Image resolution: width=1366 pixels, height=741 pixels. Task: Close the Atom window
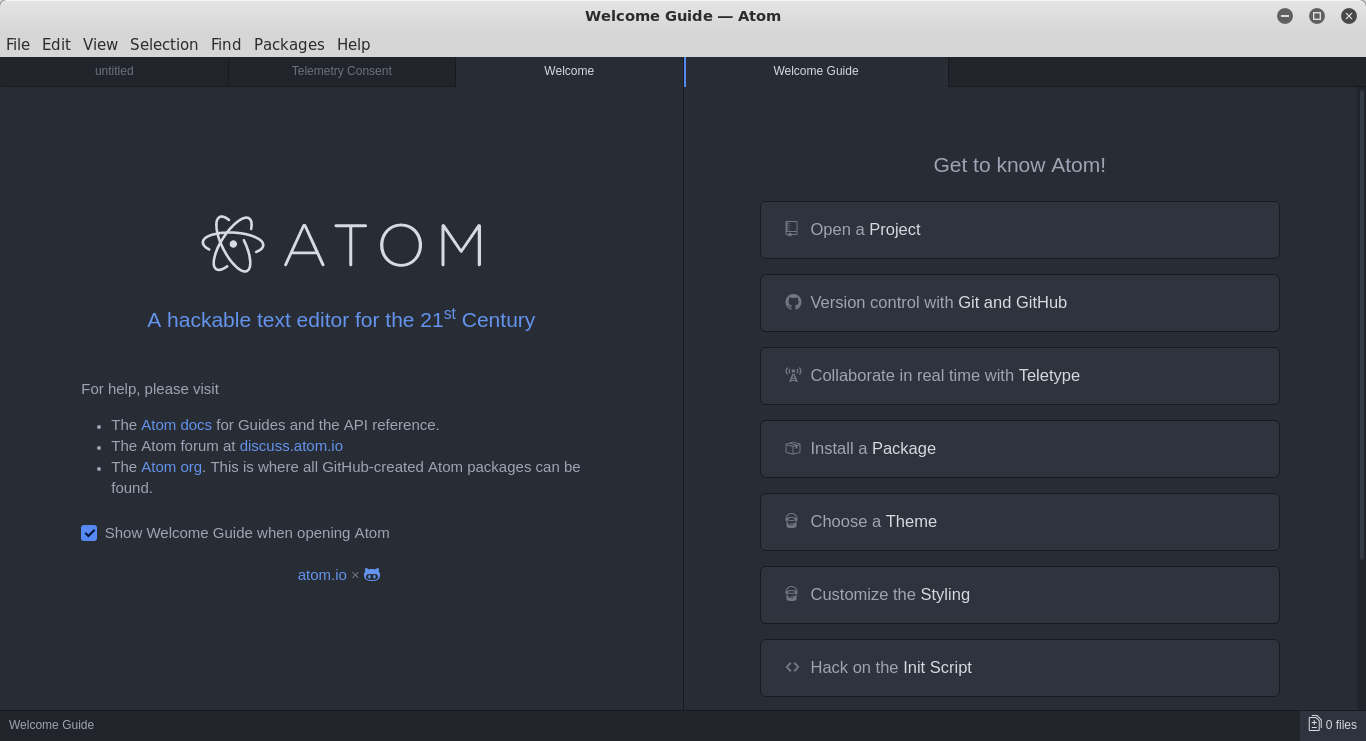(x=1348, y=16)
